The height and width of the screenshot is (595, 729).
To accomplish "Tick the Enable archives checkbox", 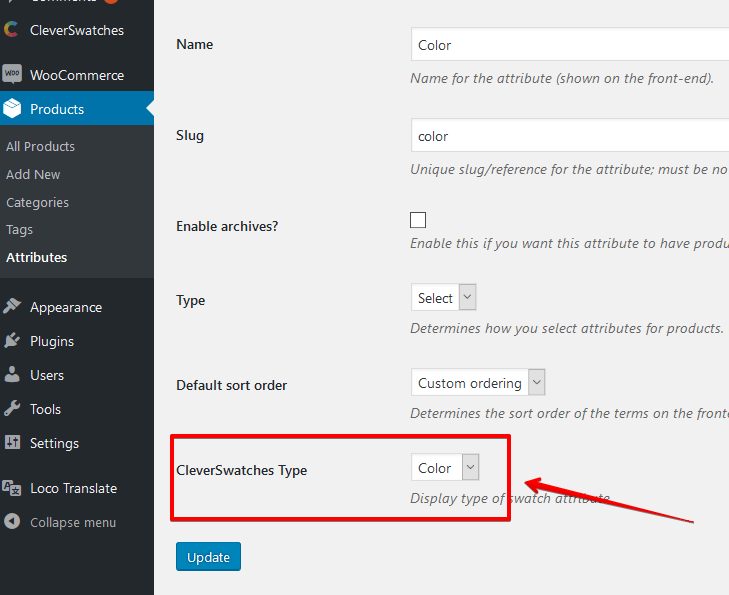I will click(x=418, y=220).
